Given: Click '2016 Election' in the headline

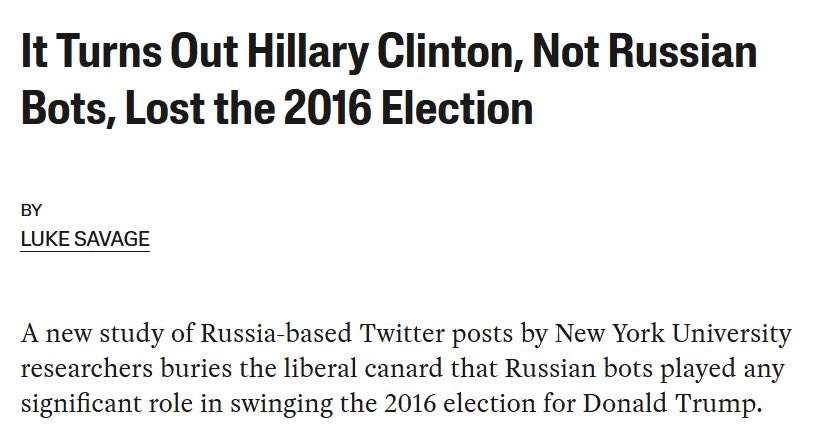Looking at the screenshot, I should pos(408,107).
